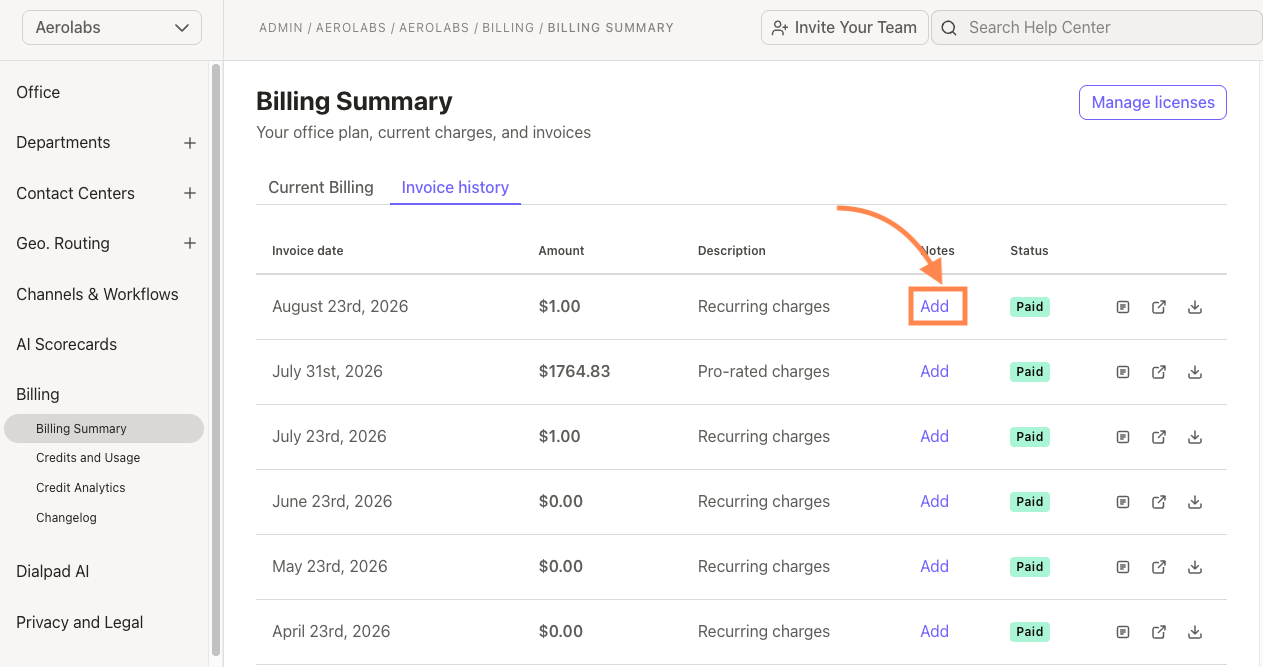Select the Invoice history tab
Screen dimensions: 1263x667
tap(455, 187)
